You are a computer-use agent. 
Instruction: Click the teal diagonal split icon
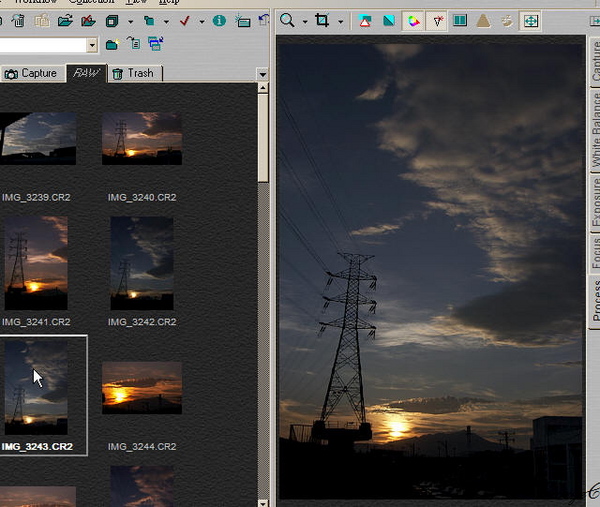389,21
